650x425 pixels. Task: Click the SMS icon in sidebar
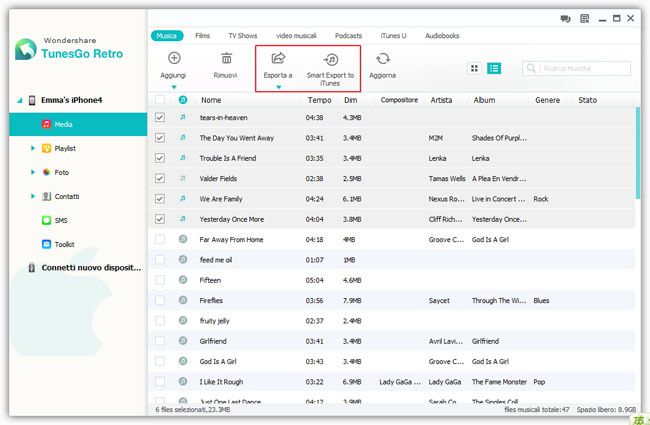[46, 220]
